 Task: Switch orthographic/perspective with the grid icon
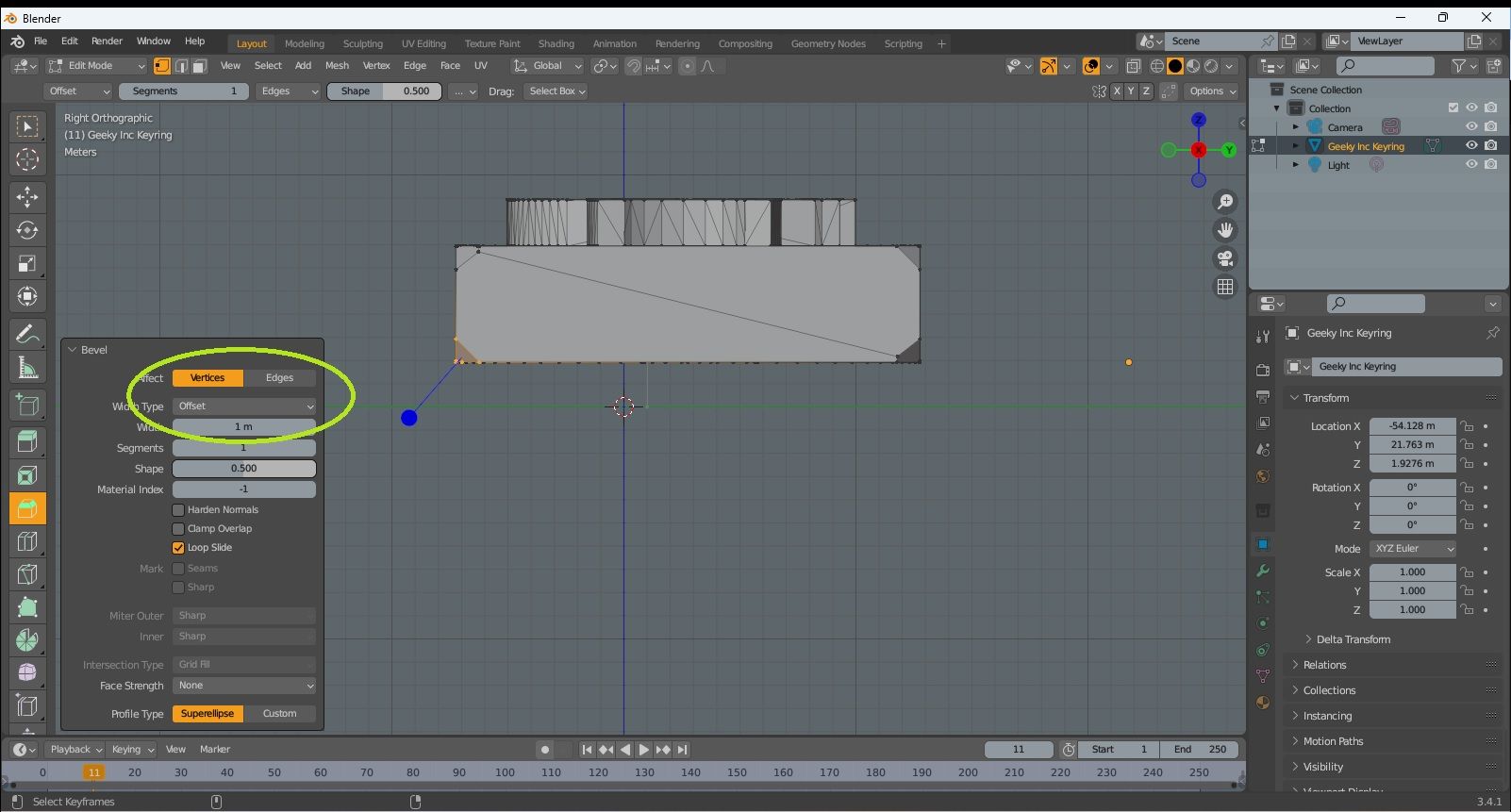tap(1225, 287)
